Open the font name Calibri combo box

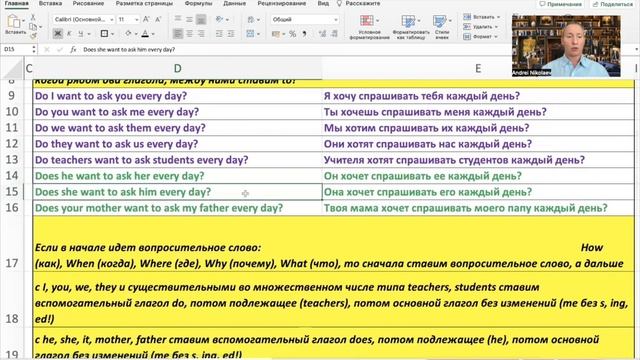click(84, 19)
